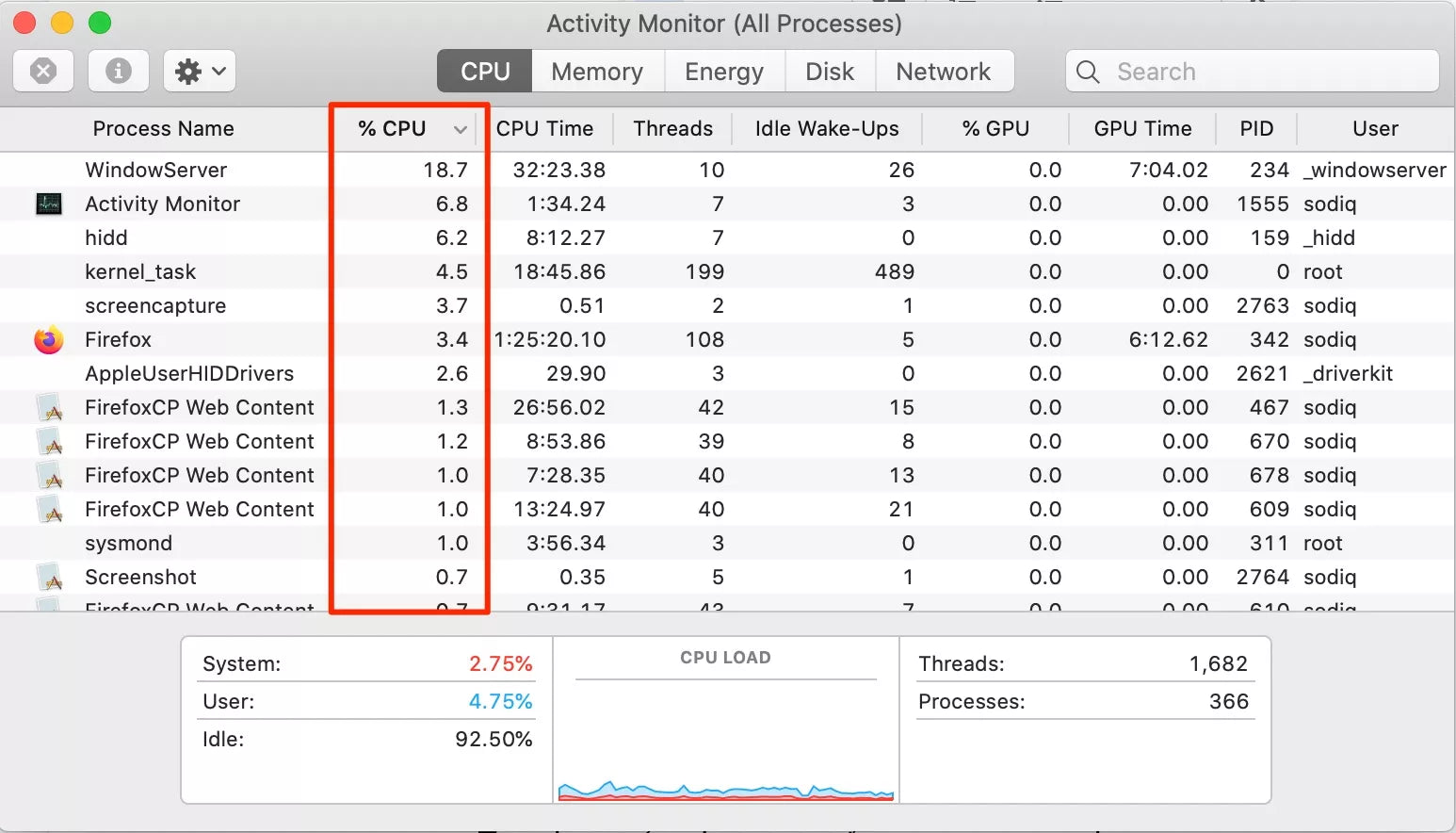This screenshot has height=833, width=1456.
Task: Show the Network tab
Action: click(943, 72)
